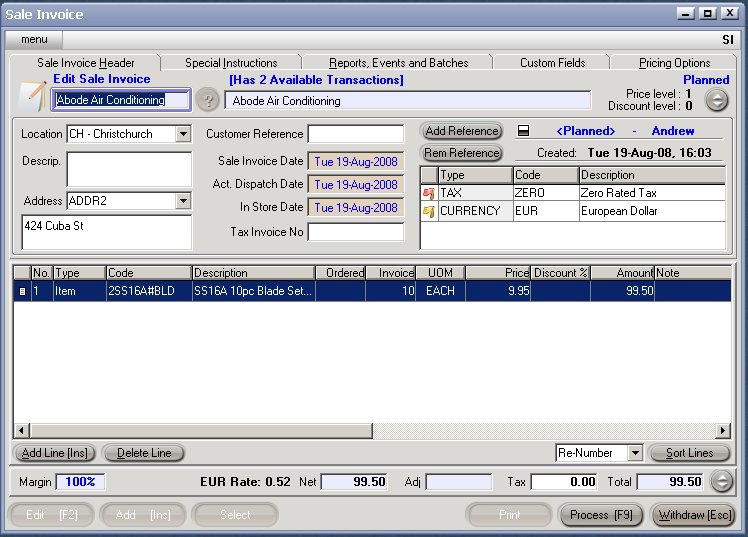This screenshot has height=537, width=748.
Task: Open the Address ADDR2 dropdown
Action: coord(183,201)
